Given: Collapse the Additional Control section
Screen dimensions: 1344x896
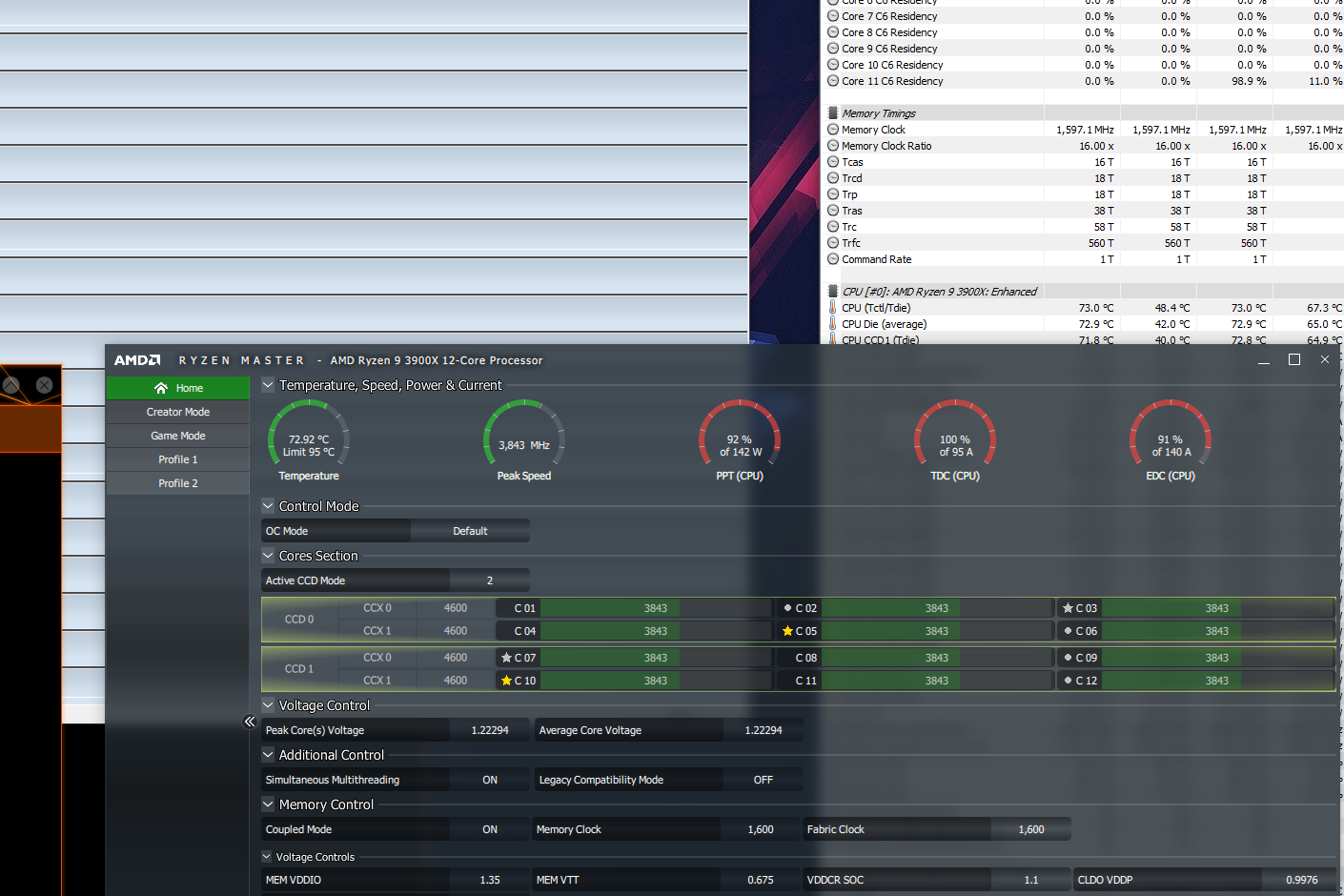Looking at the screenshot, I should 268,755.
